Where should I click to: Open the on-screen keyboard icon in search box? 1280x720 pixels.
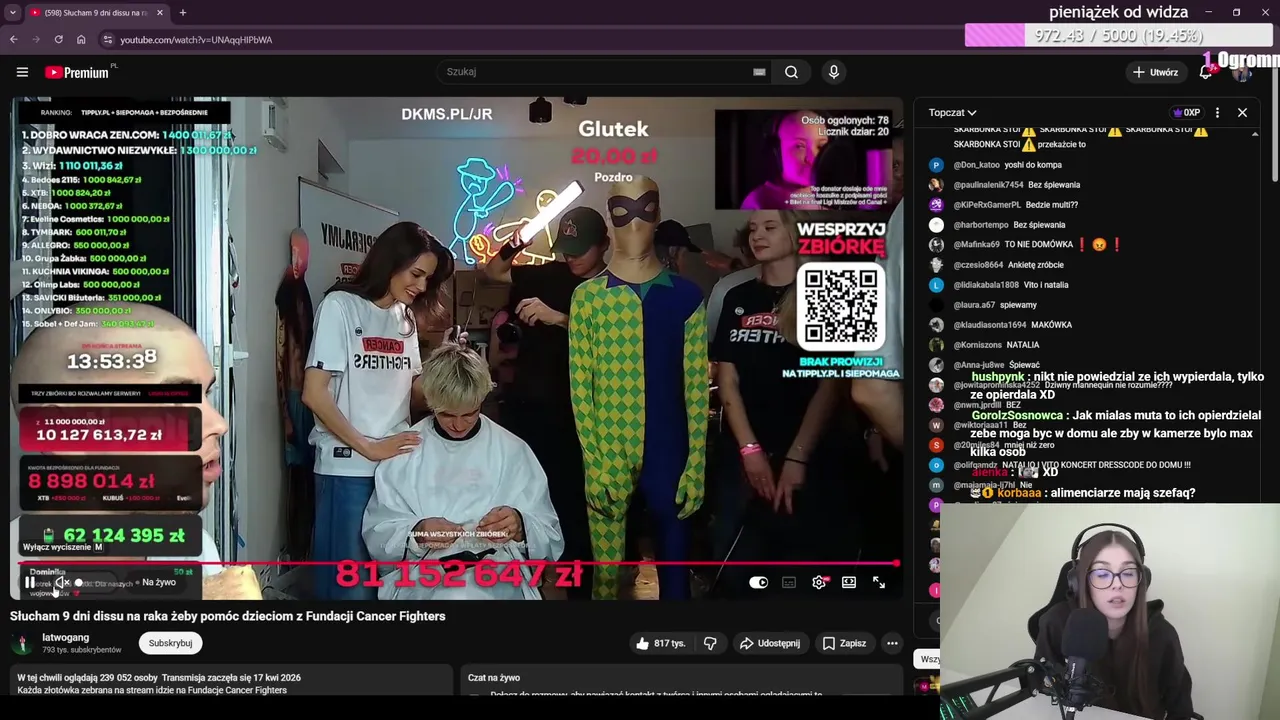click(759, 72)
